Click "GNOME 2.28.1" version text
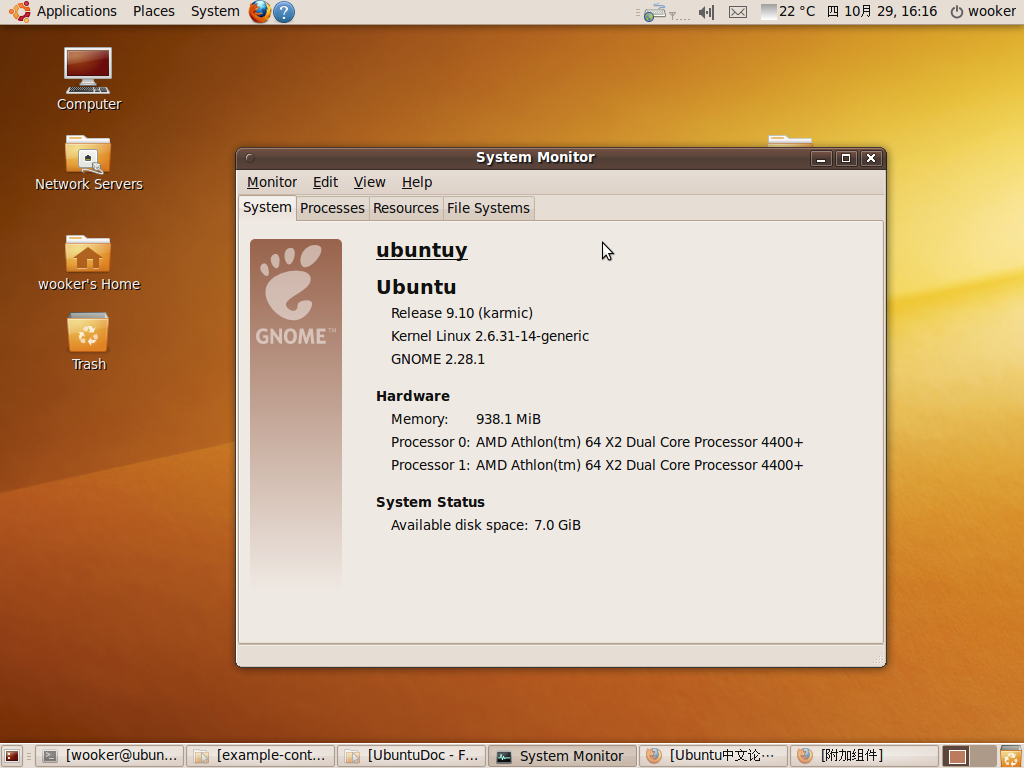The height and width of the screenshot is (768, 1024). [x=438, y=359]
